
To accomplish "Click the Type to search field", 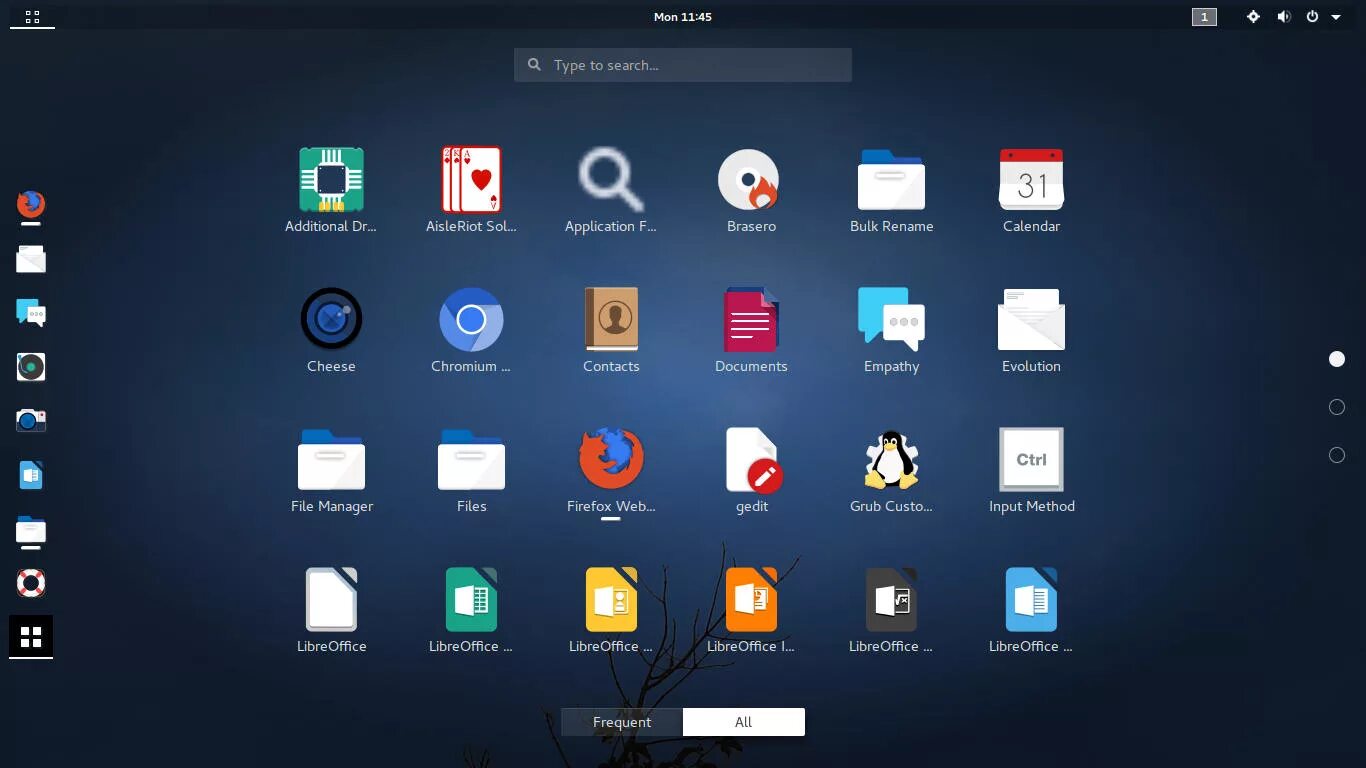I will tap(683, 65).
